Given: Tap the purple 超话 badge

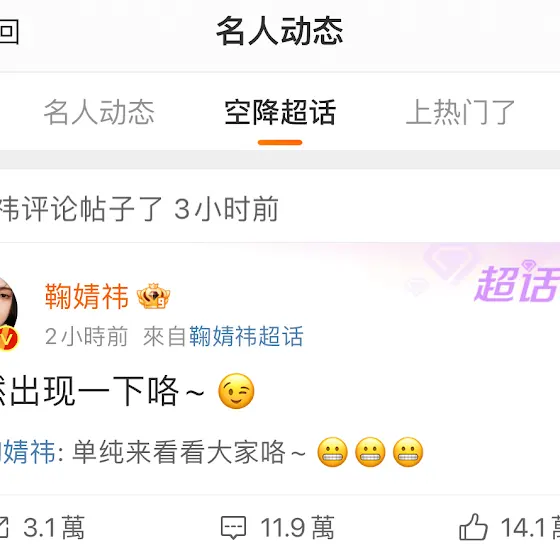Looking at the screenshot, I should [517, 283].
